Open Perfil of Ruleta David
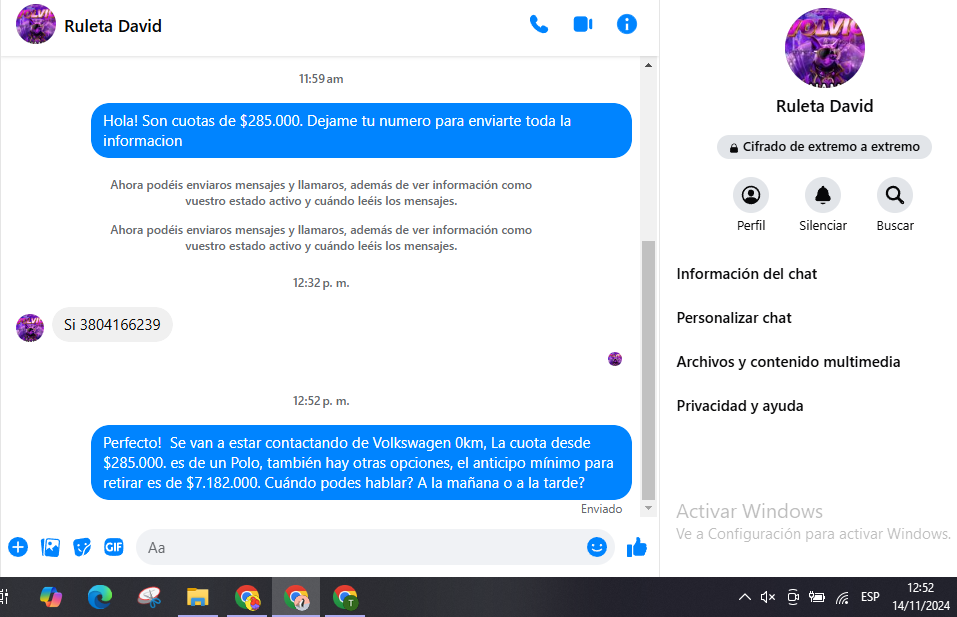957x617 pixels. tap(751, 195)
